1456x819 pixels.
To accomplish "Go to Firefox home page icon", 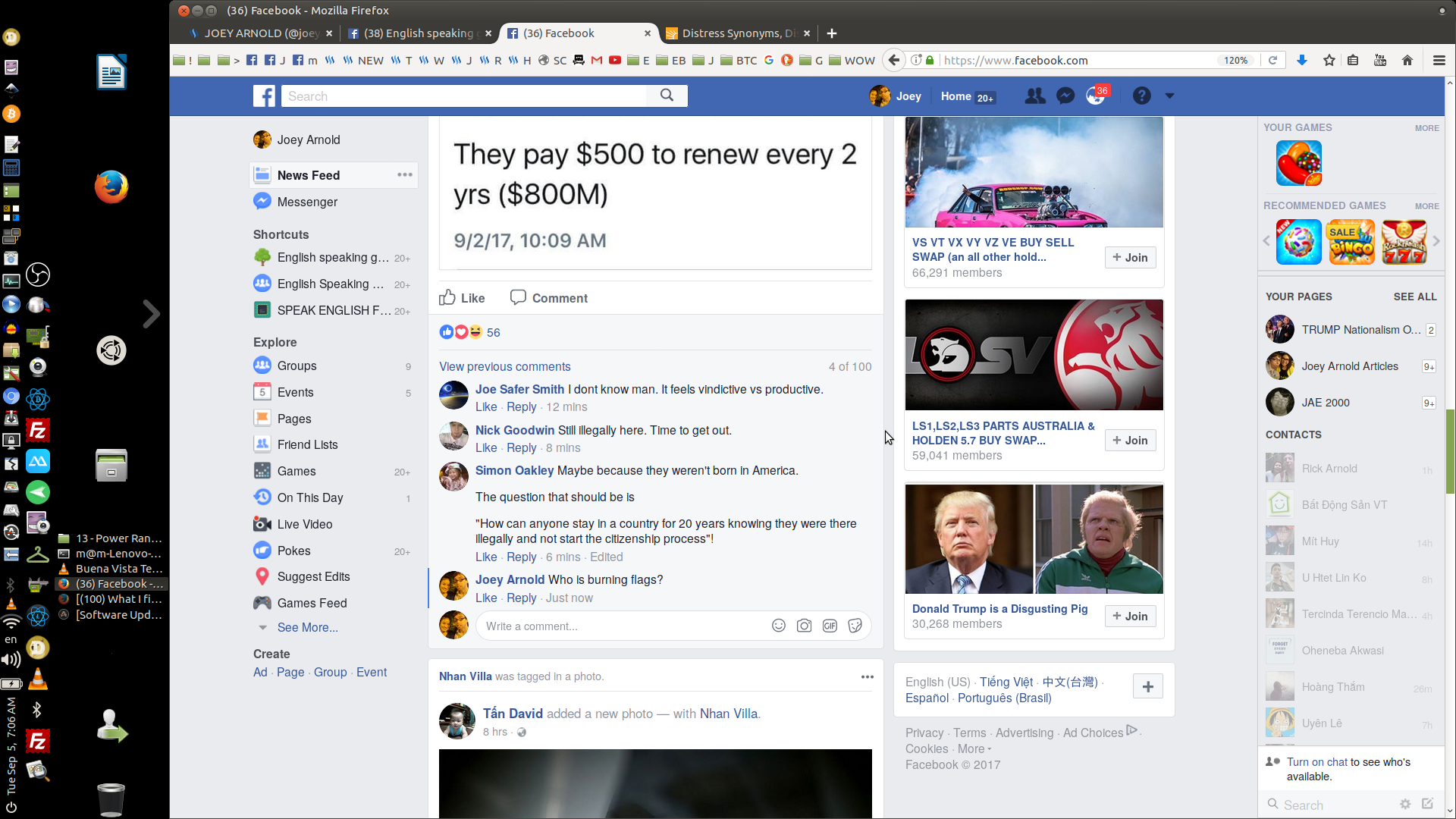I will (x=1407, y=60).
